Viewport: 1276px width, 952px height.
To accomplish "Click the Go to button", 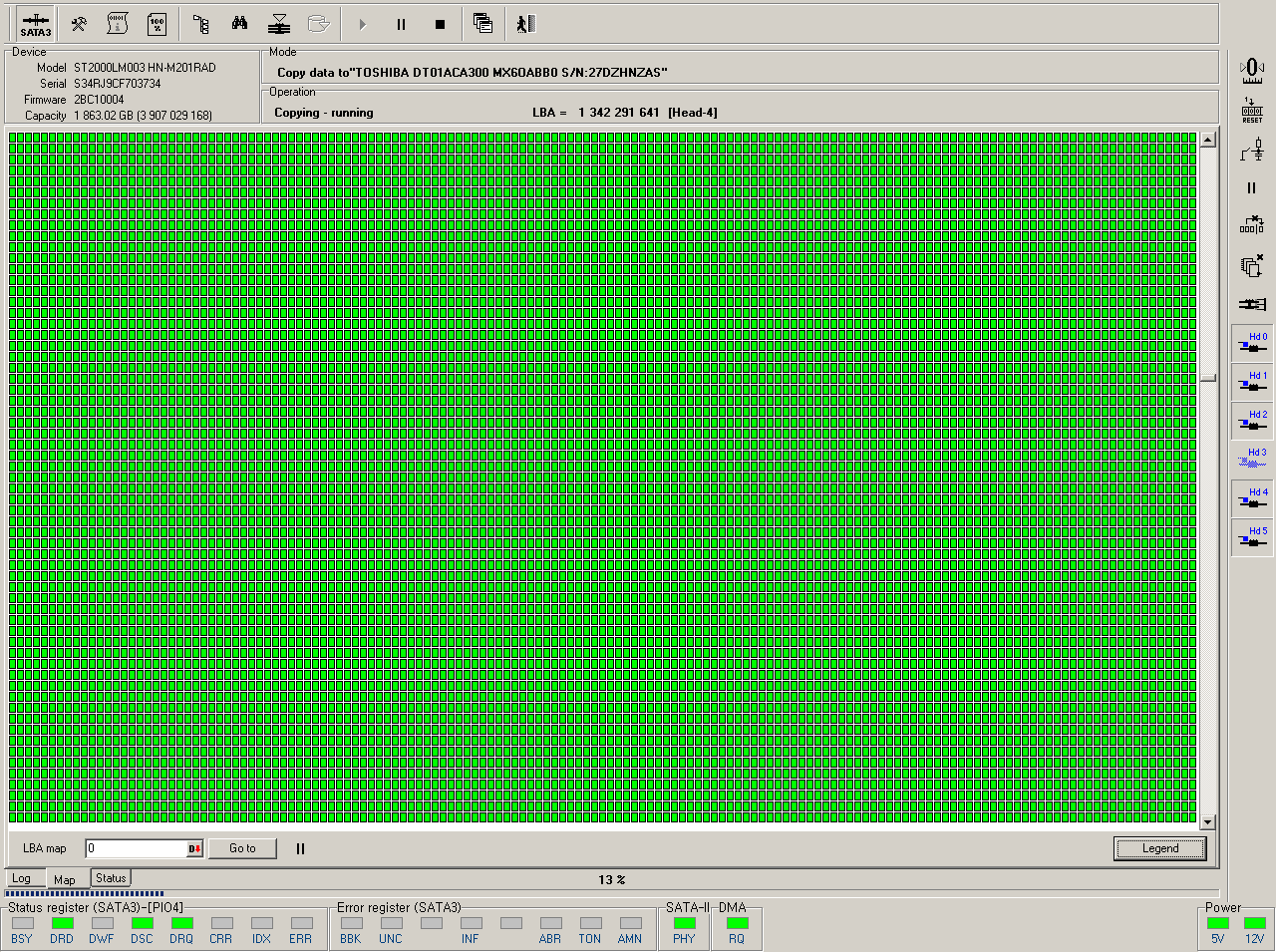I will 242,849.
